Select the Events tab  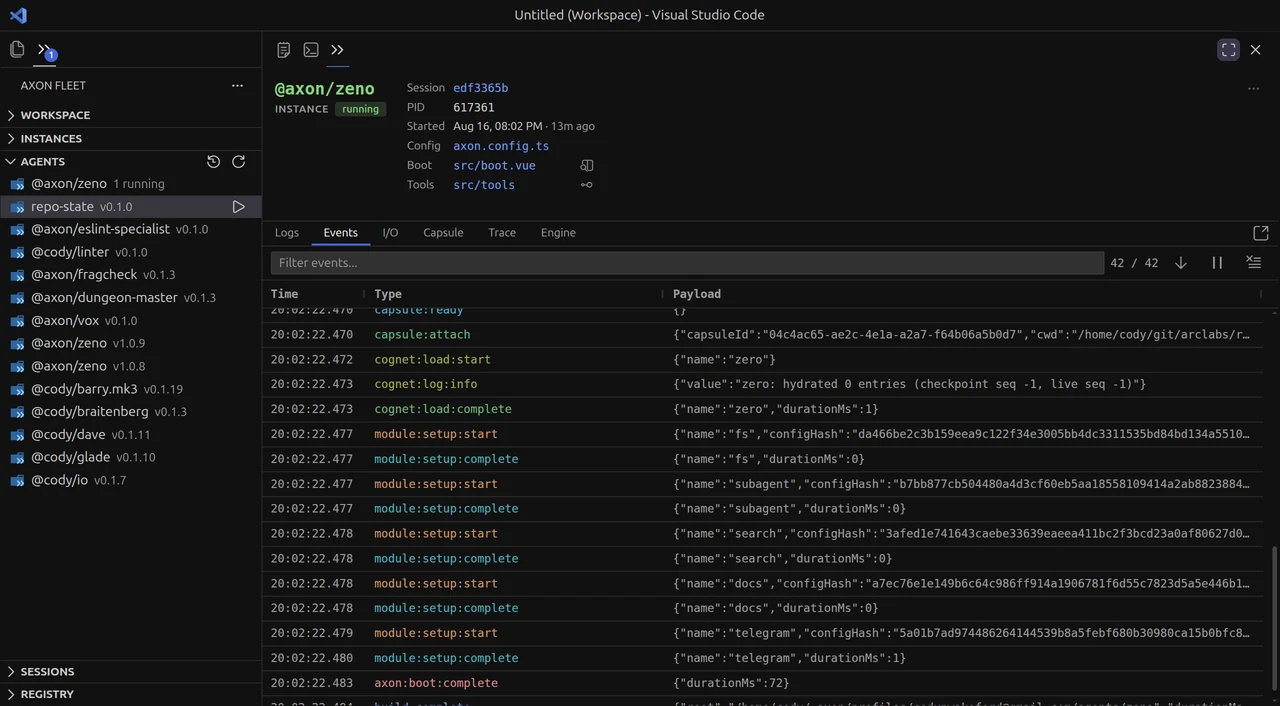tap(340, 232)
